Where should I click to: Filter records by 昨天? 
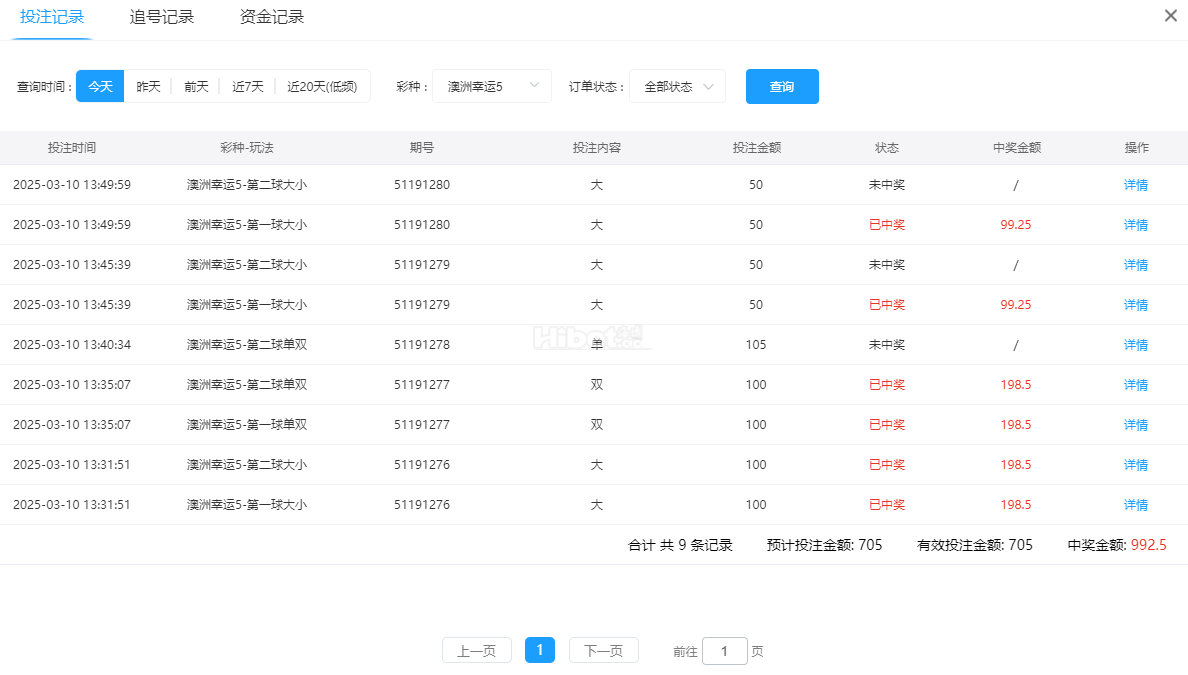point(148,87)
